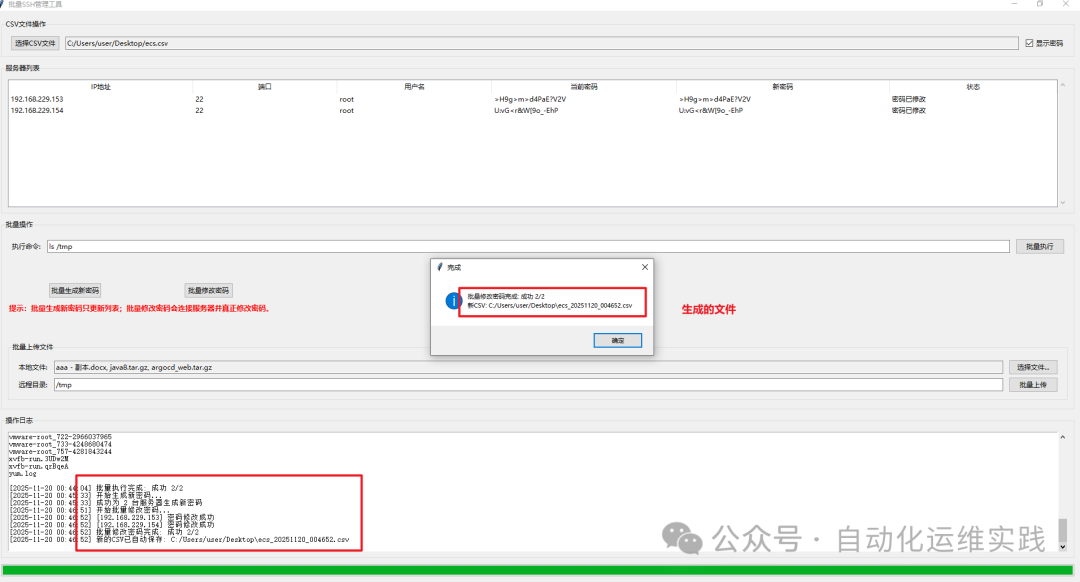Click the 本地文件 input field
This screenshot has width=1080, height=582.
pyautogui.click(x=528, y=367)
